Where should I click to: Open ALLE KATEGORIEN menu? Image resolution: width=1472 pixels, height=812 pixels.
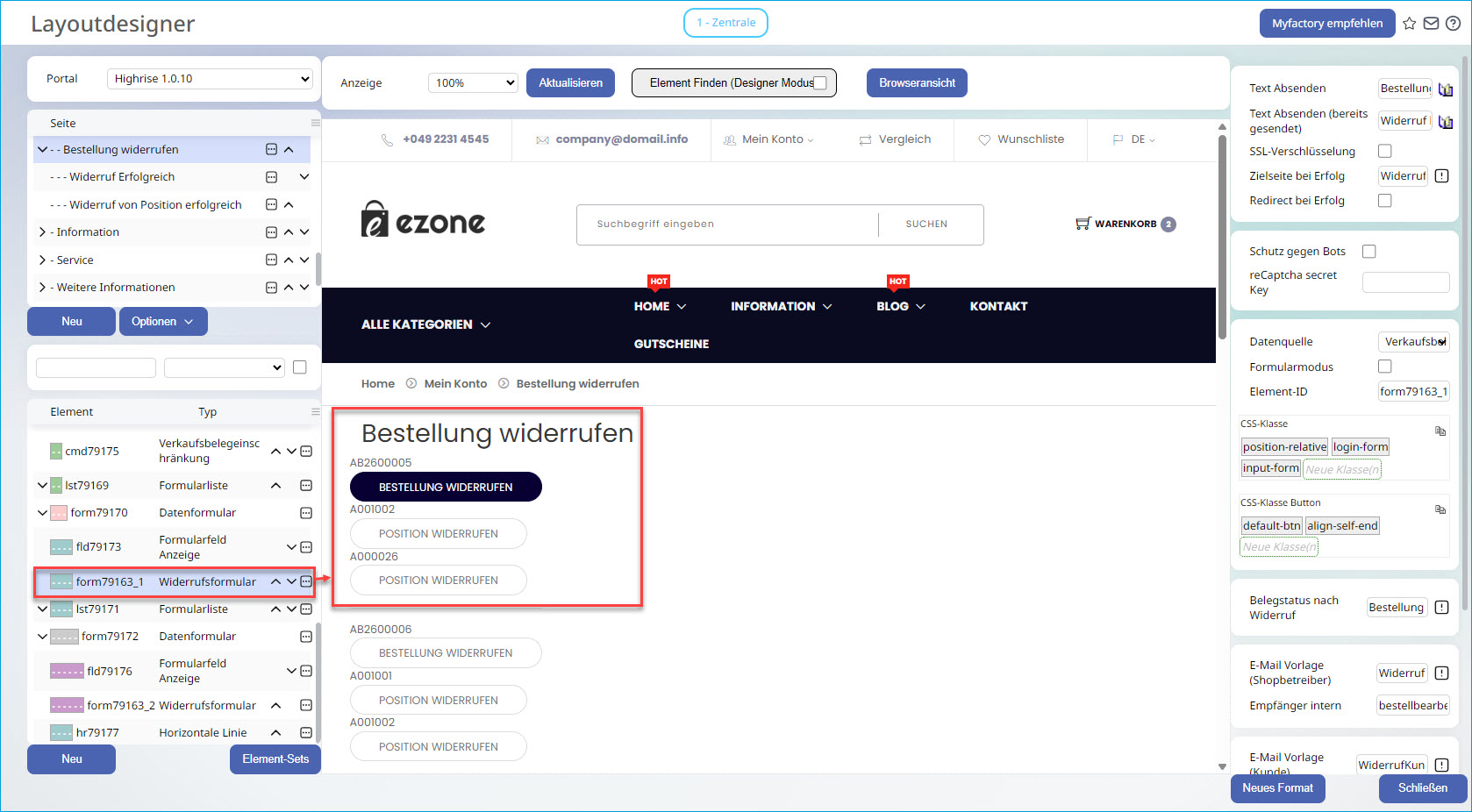point(425,324)
